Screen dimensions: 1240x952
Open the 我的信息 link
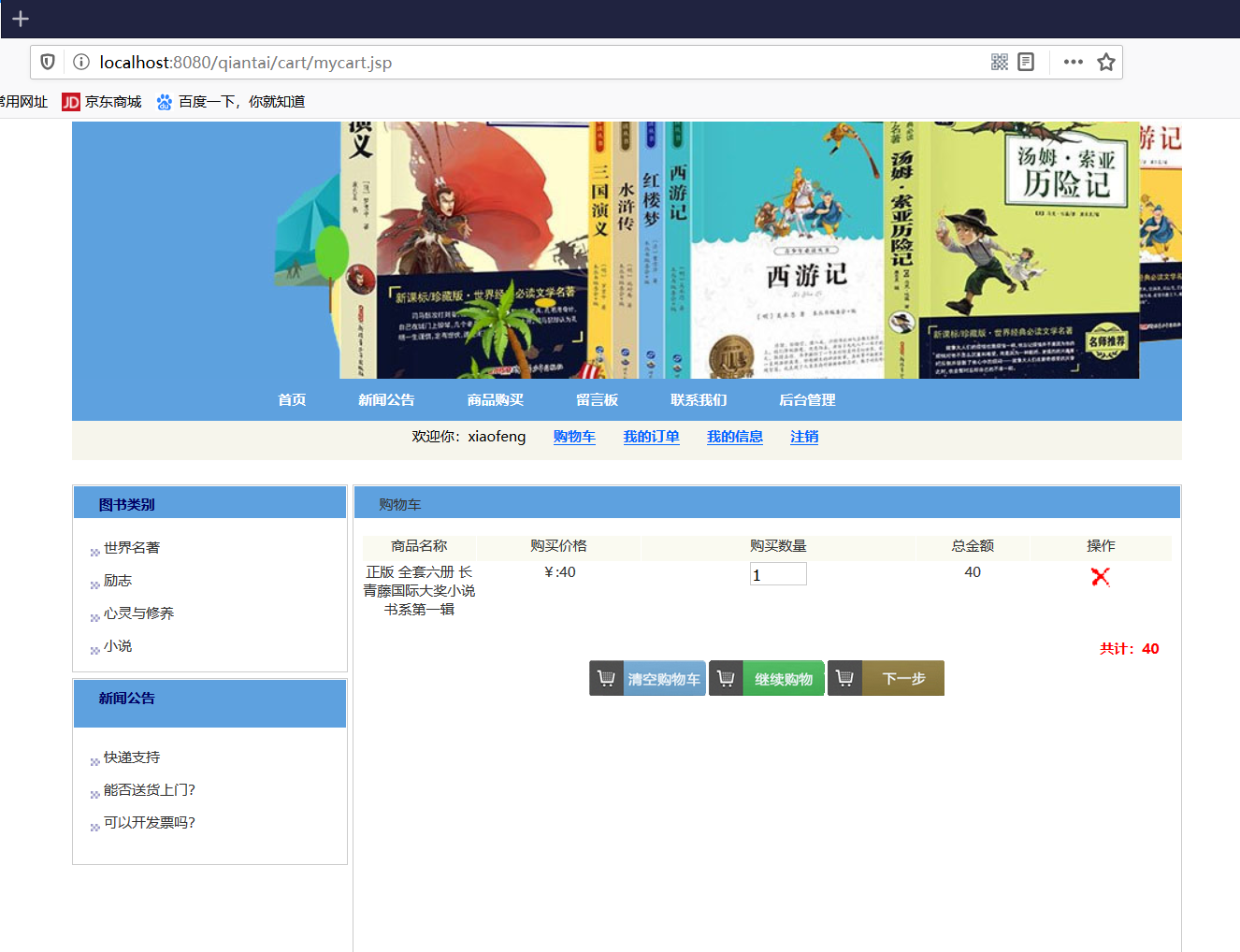point(735,437)
